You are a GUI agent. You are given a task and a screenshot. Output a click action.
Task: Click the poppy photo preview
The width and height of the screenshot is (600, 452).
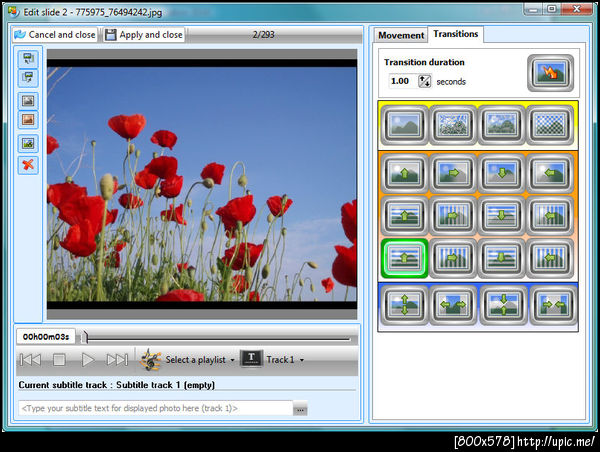[202, 184]
